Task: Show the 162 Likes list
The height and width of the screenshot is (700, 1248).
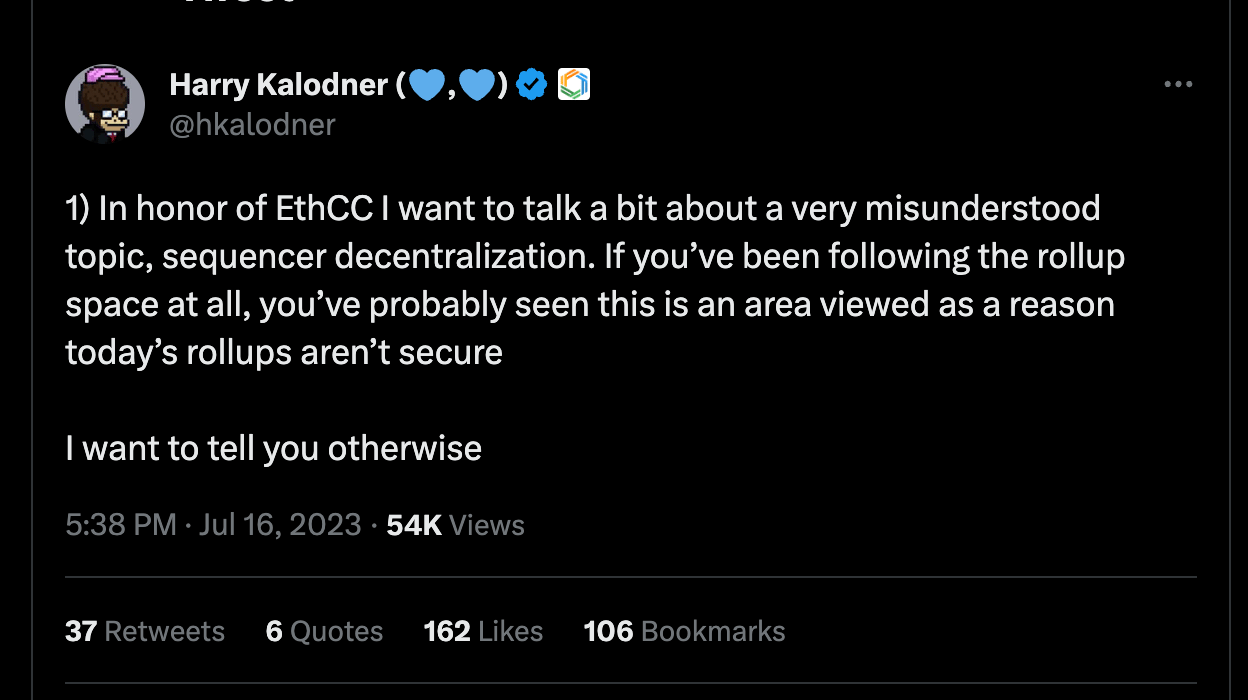Action: click(483, 631)
